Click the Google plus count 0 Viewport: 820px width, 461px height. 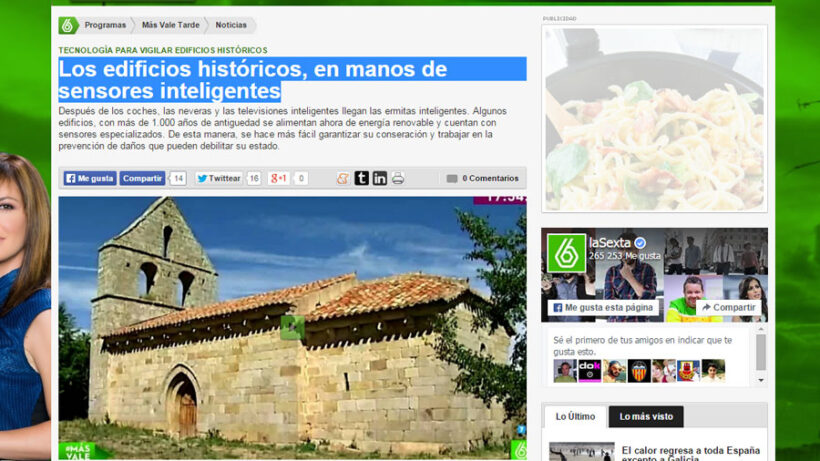coord(301,178)
